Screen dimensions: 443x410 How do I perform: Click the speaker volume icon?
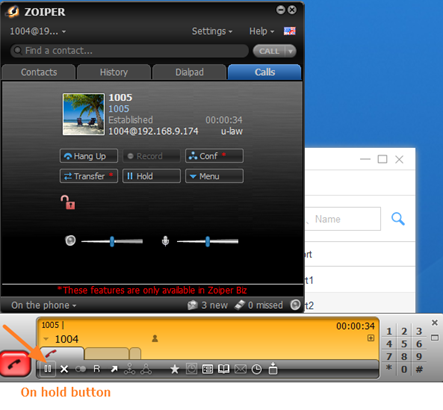tap(70, 240)
